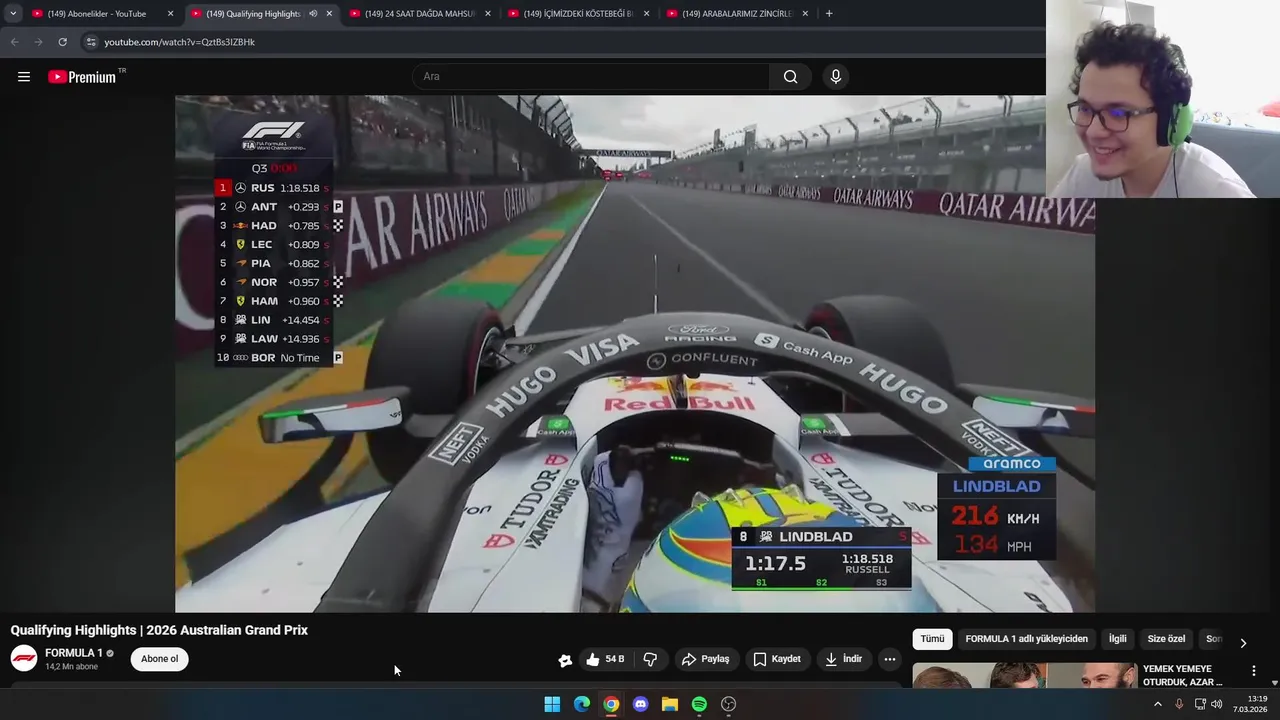Click the remix icon beside like button
Viewport: 1280px width, 720px height.
565,660
